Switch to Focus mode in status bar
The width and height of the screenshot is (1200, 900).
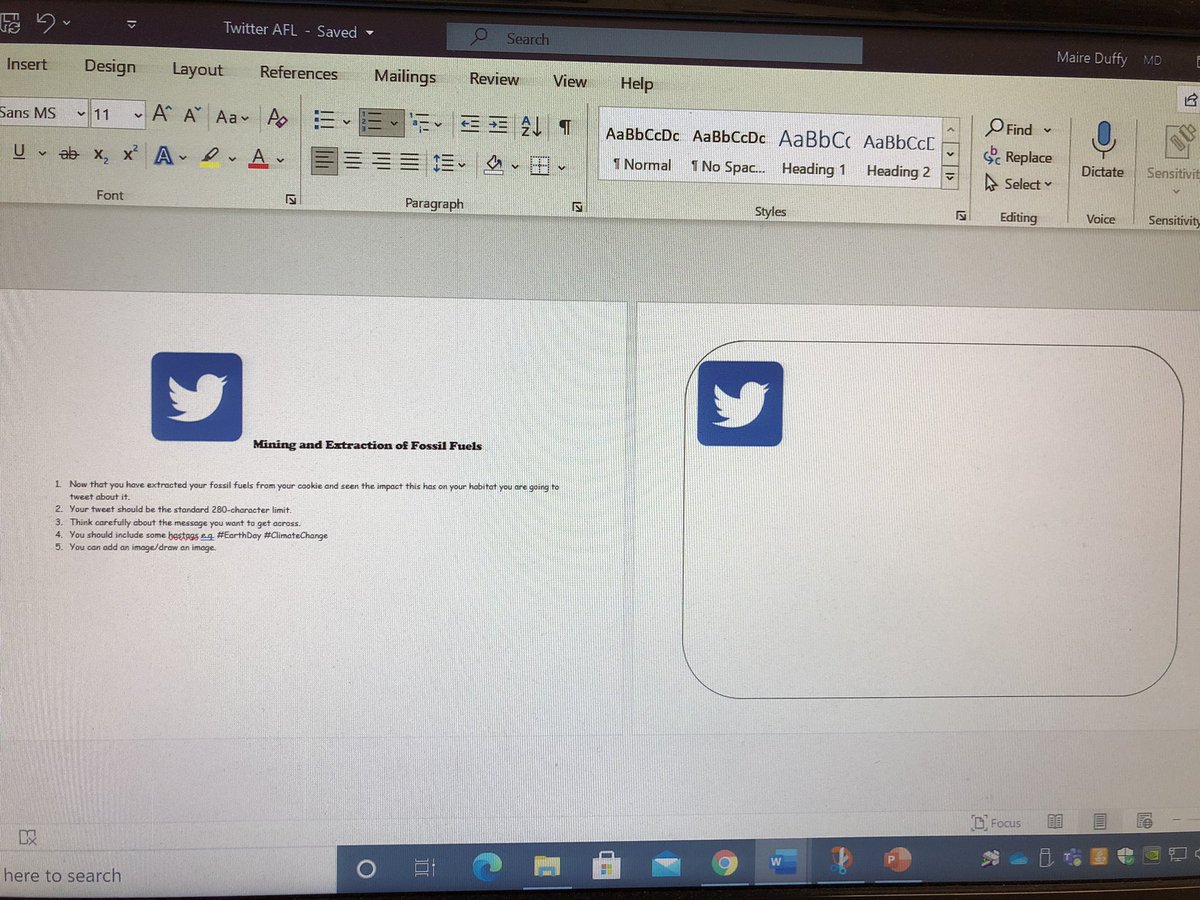click(996, 822)
